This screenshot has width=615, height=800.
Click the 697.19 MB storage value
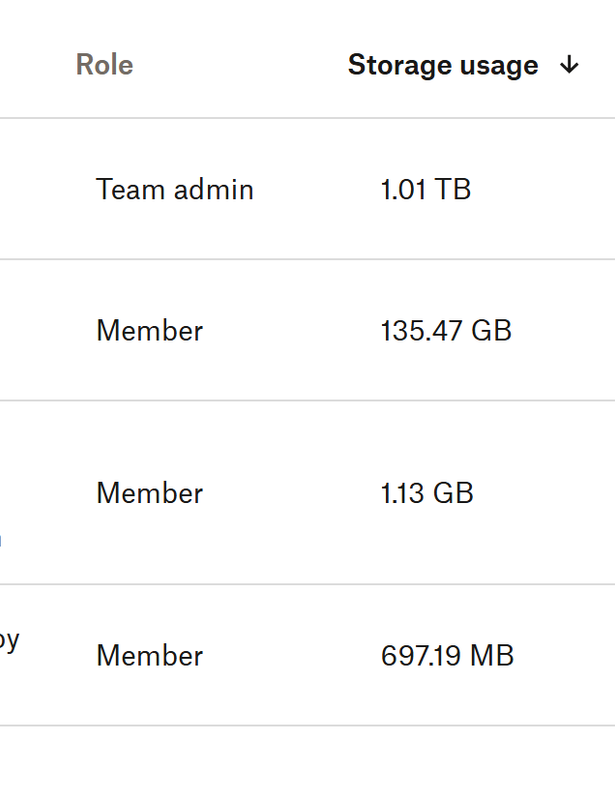pos(447,656)
